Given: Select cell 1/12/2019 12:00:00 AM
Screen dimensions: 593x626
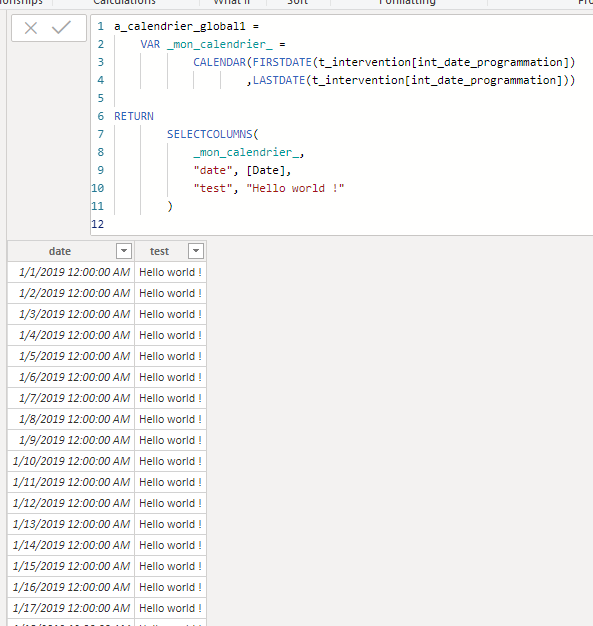Looking at the screenshot, I should (x=71, y=503).
